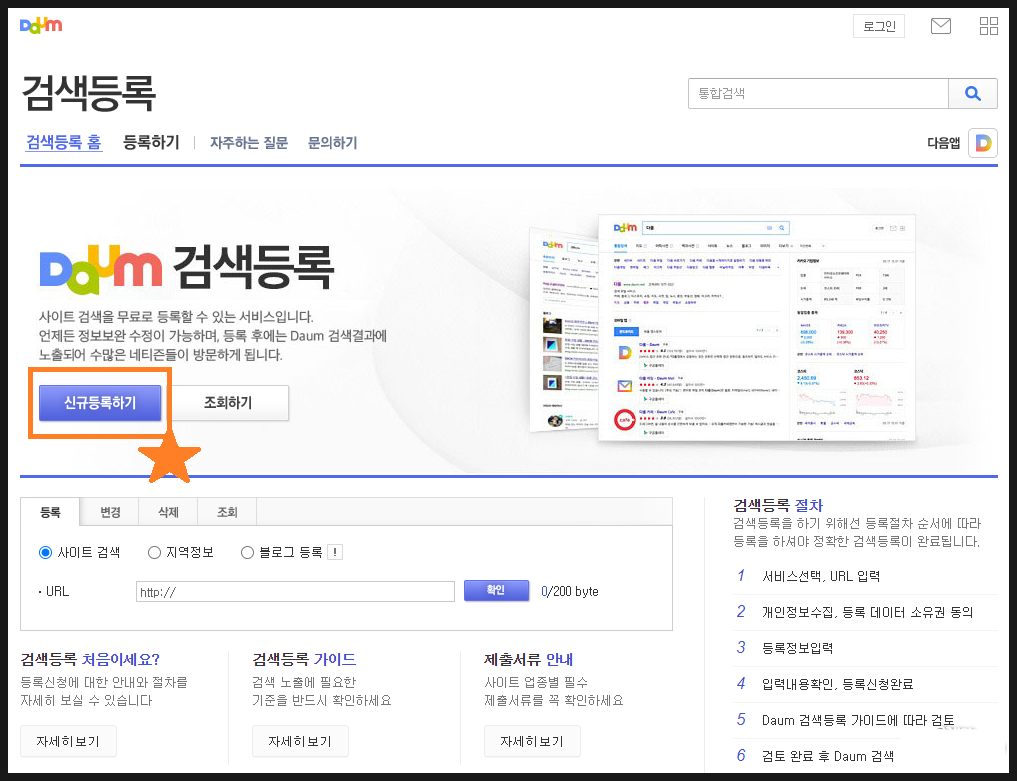Click the 검색등록 가이드 heading
Screen dimensions: 1017x781
tap(304, 659)
